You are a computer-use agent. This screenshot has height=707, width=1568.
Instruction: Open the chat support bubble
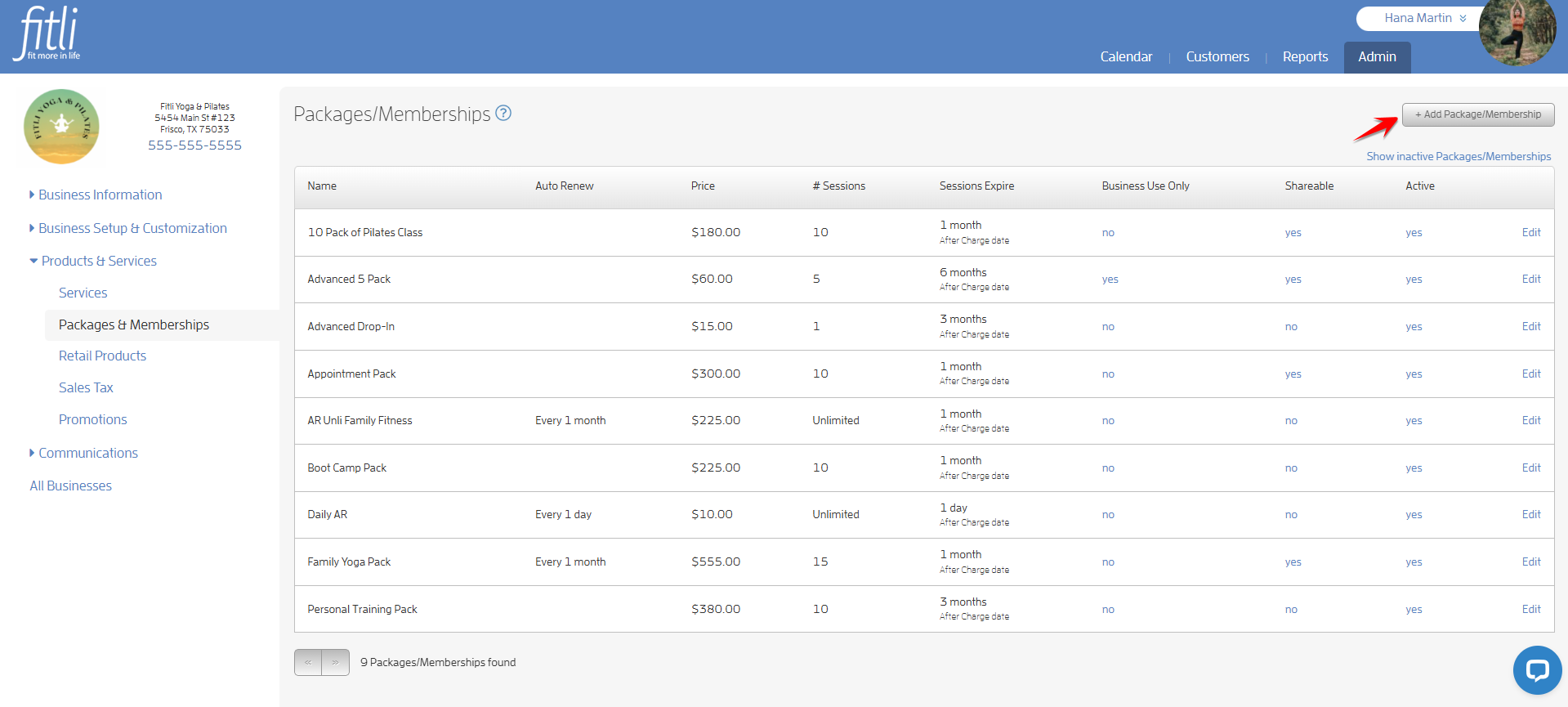click(x=1537, y=670)
